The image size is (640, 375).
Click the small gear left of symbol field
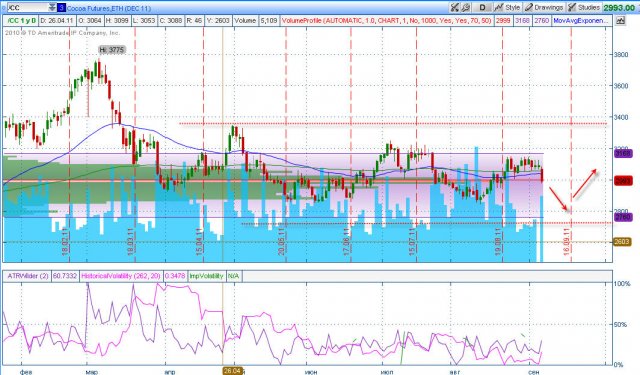3,8
